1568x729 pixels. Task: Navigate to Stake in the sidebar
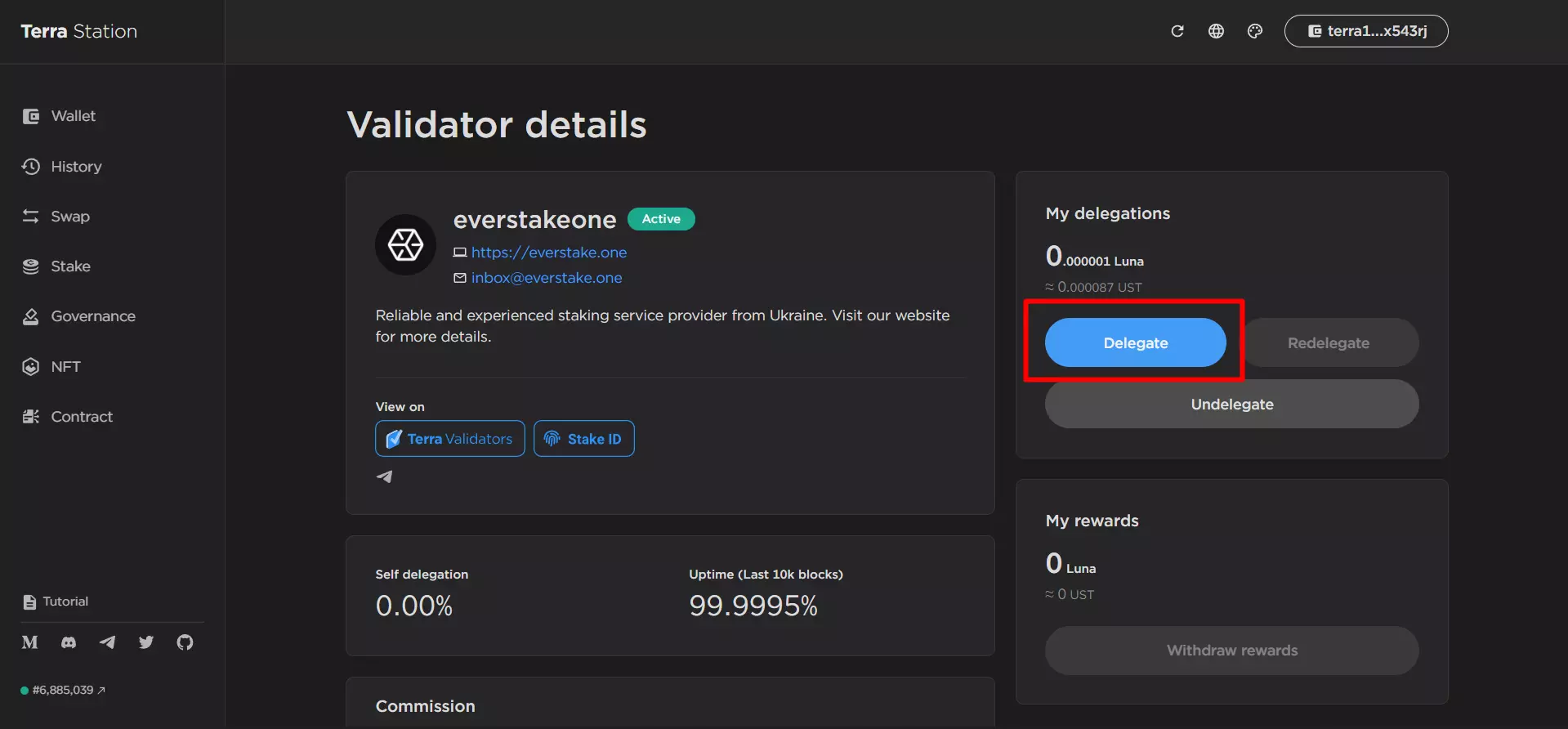tap(70, 266)
